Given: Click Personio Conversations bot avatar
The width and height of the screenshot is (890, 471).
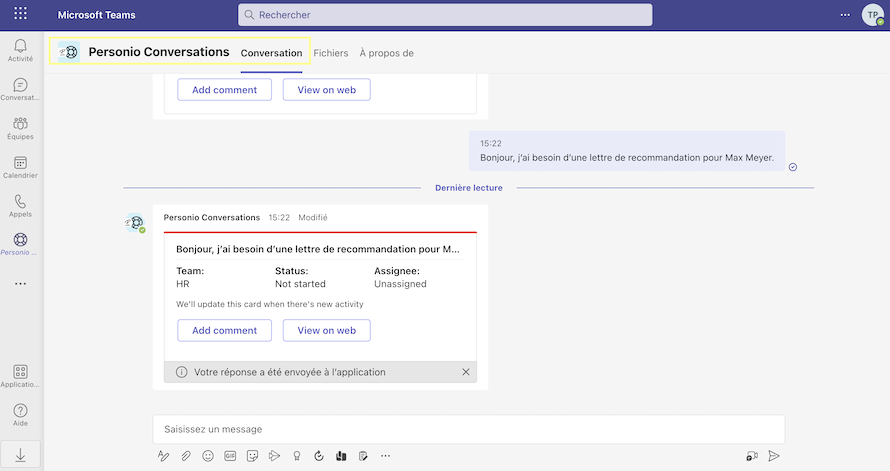Looking at the screenshot, I should point(135,223).
